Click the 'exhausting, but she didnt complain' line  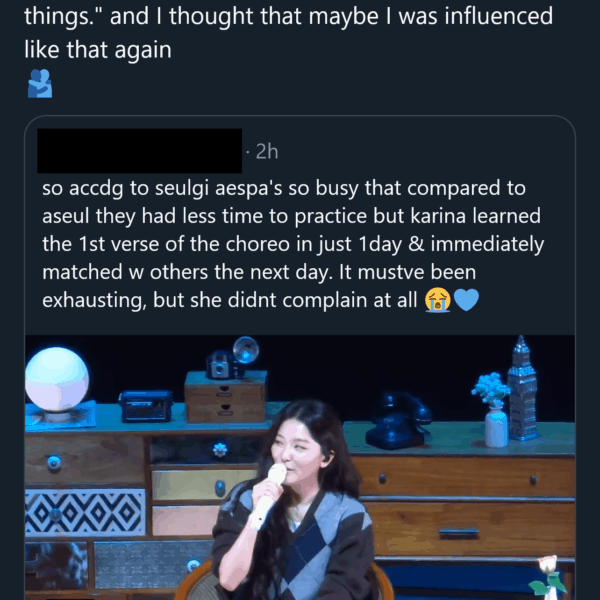coord(230,299)
